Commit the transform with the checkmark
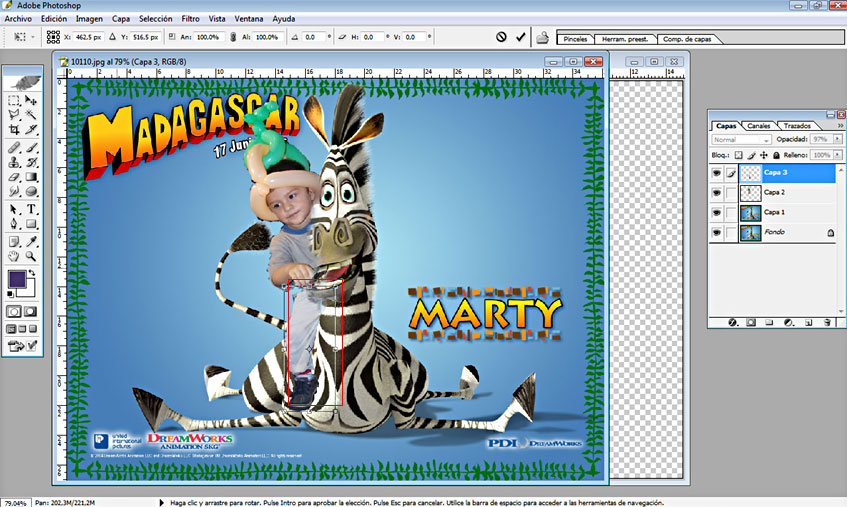The width and height of the screenshot is (847, 507). click(521, 37)
